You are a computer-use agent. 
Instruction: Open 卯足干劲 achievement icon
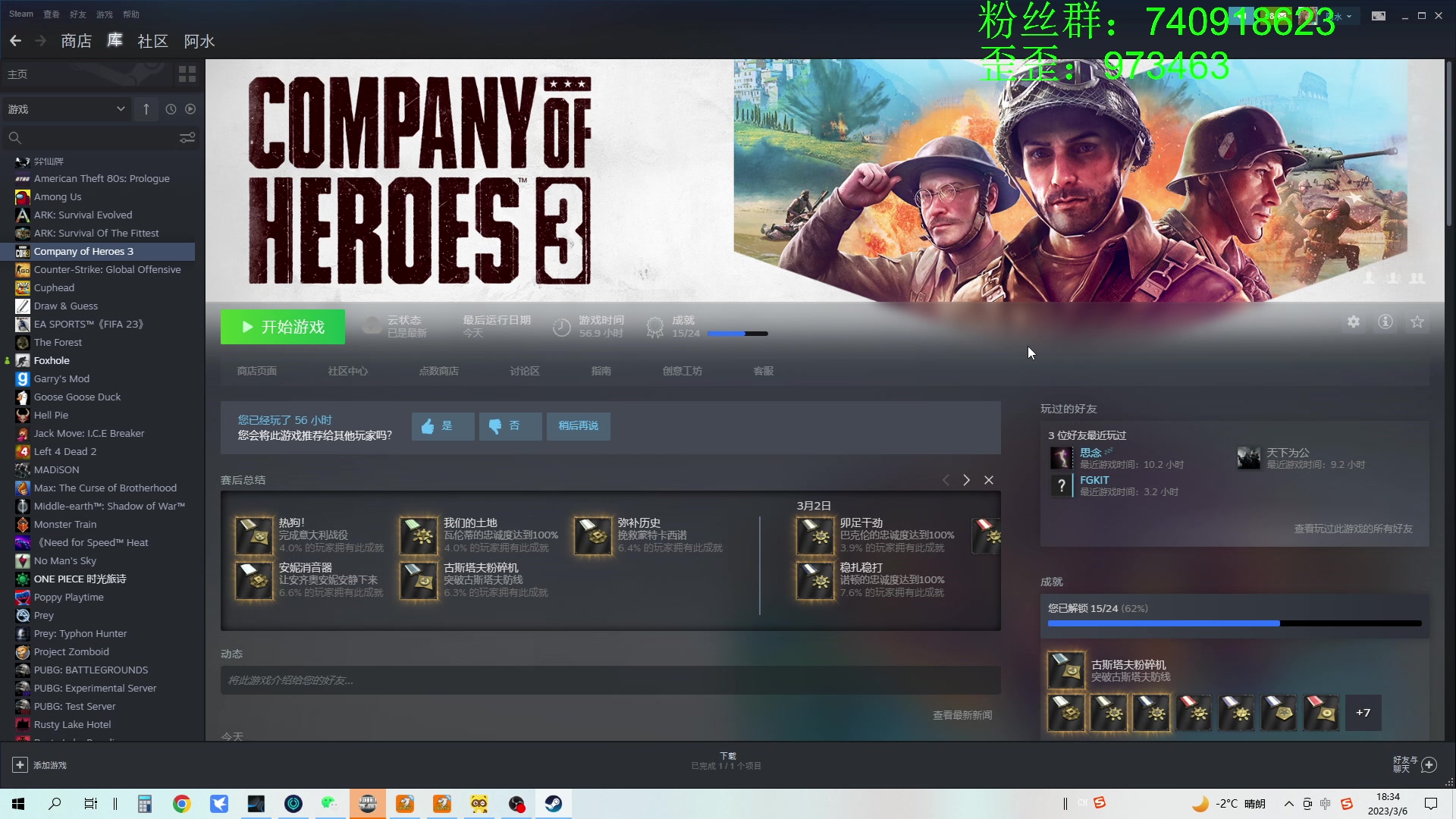[x=815, y=536]
